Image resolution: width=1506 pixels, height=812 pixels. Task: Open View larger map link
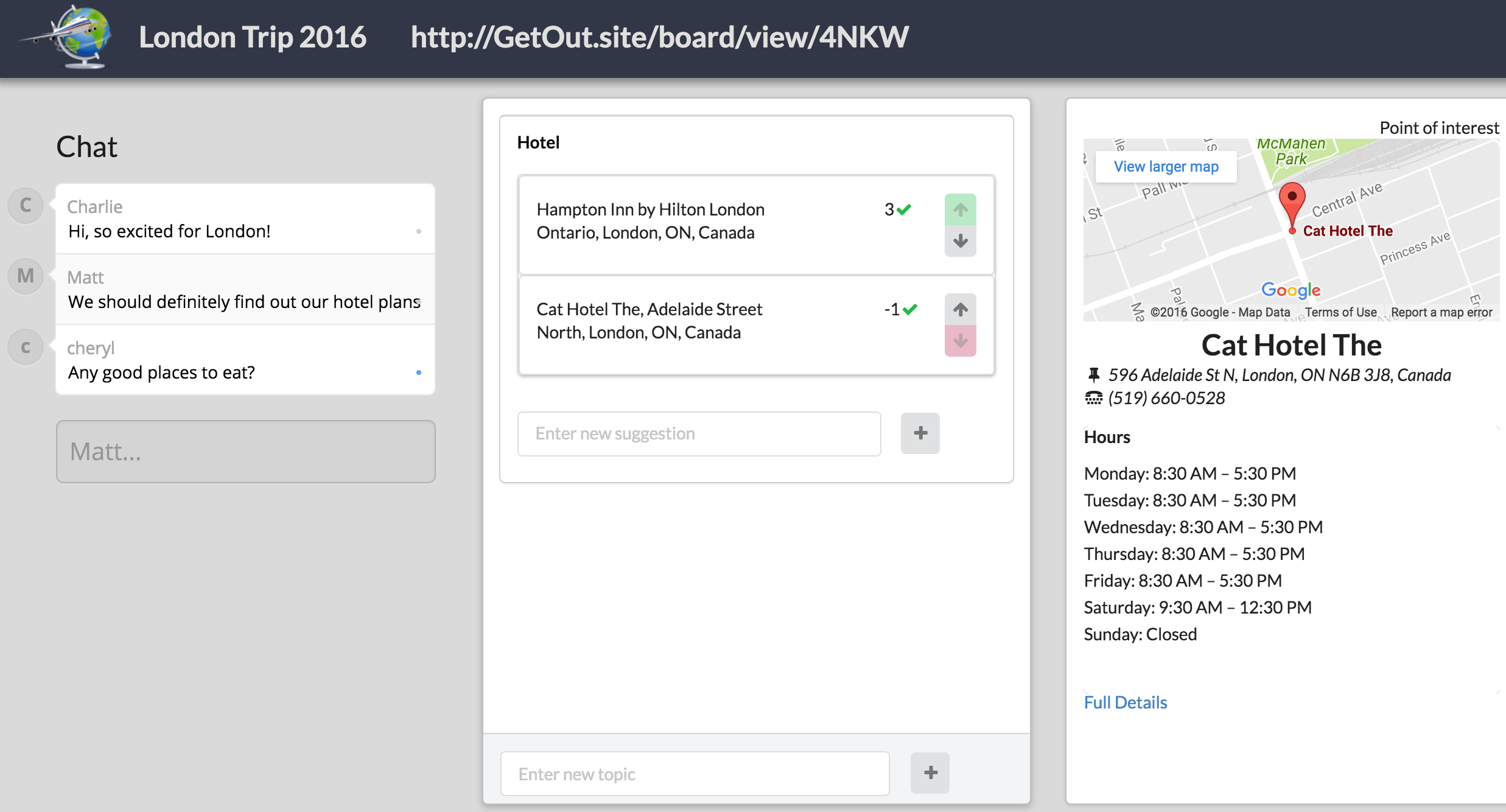[x=1166, y=167]
